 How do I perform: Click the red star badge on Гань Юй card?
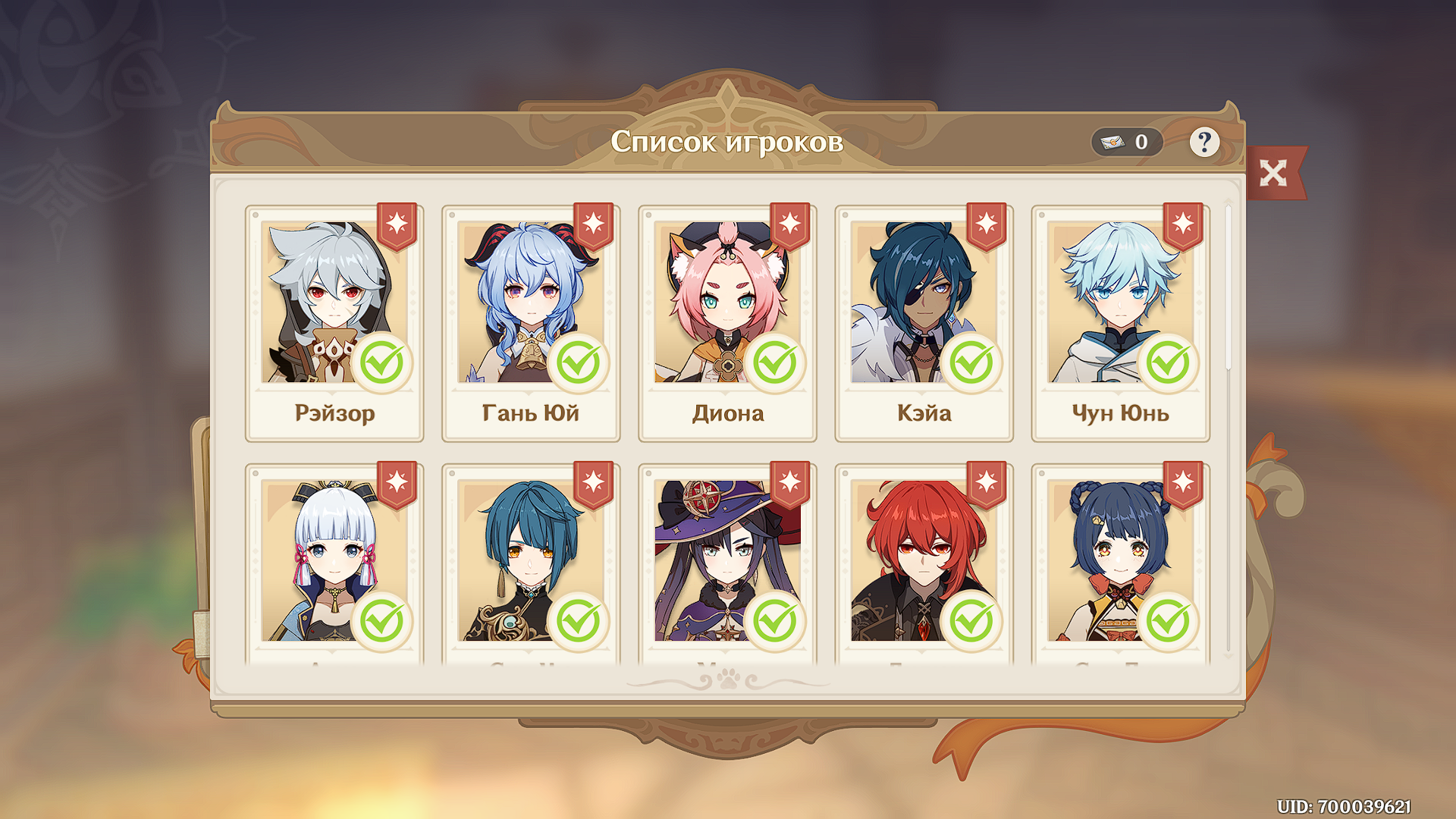click(x=594, y=226)
